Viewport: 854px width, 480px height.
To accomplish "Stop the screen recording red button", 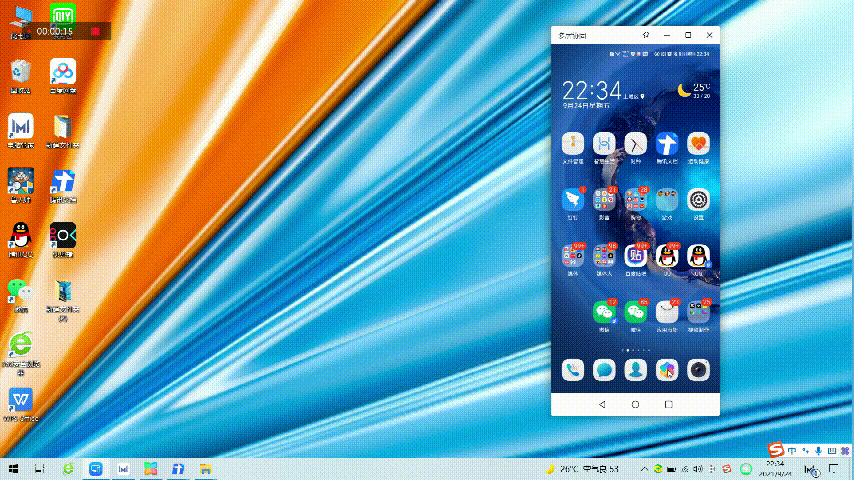I will coord(94,31).
